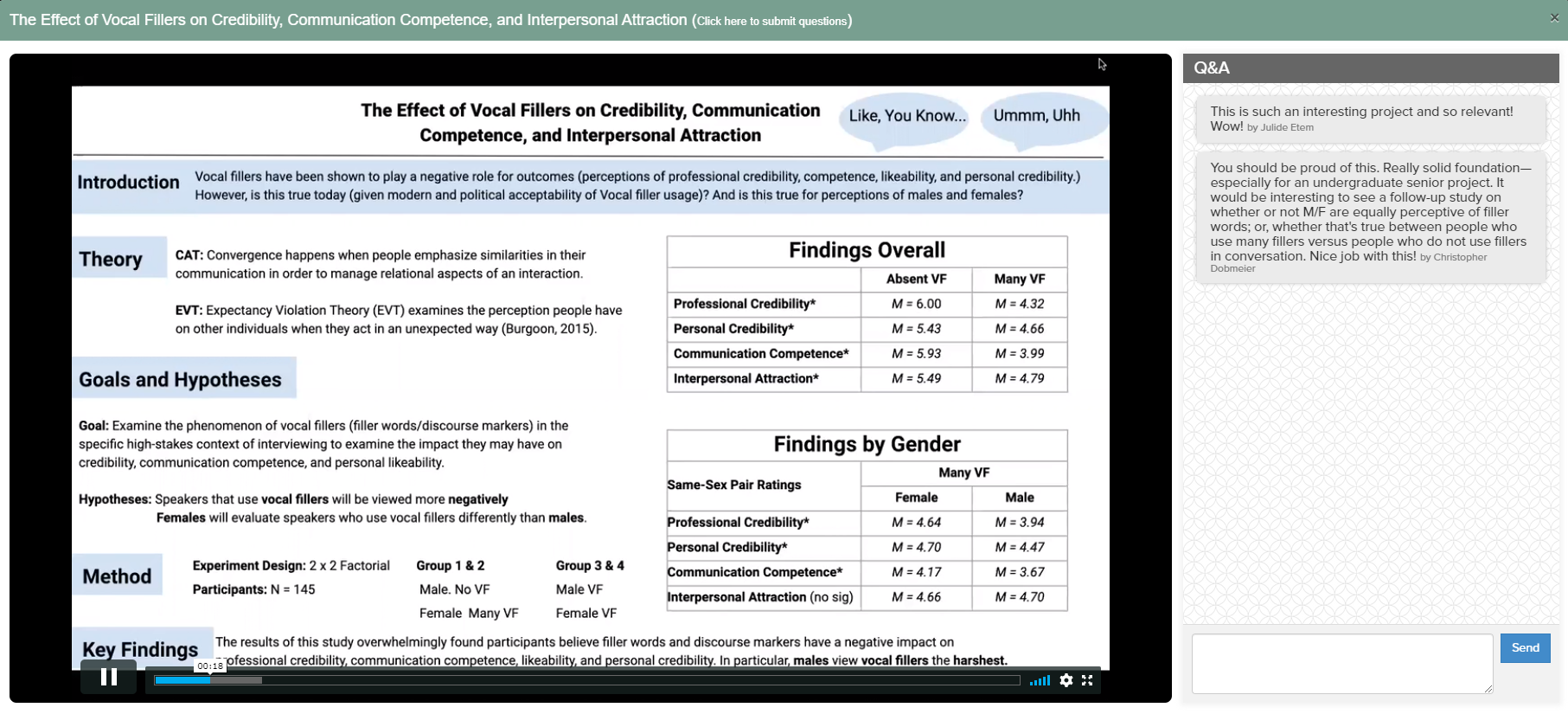This screenshot has width=1568, height=714.
Task: Click the 00:18 timestamp tooltip
Action: click(x=210, y=666)
